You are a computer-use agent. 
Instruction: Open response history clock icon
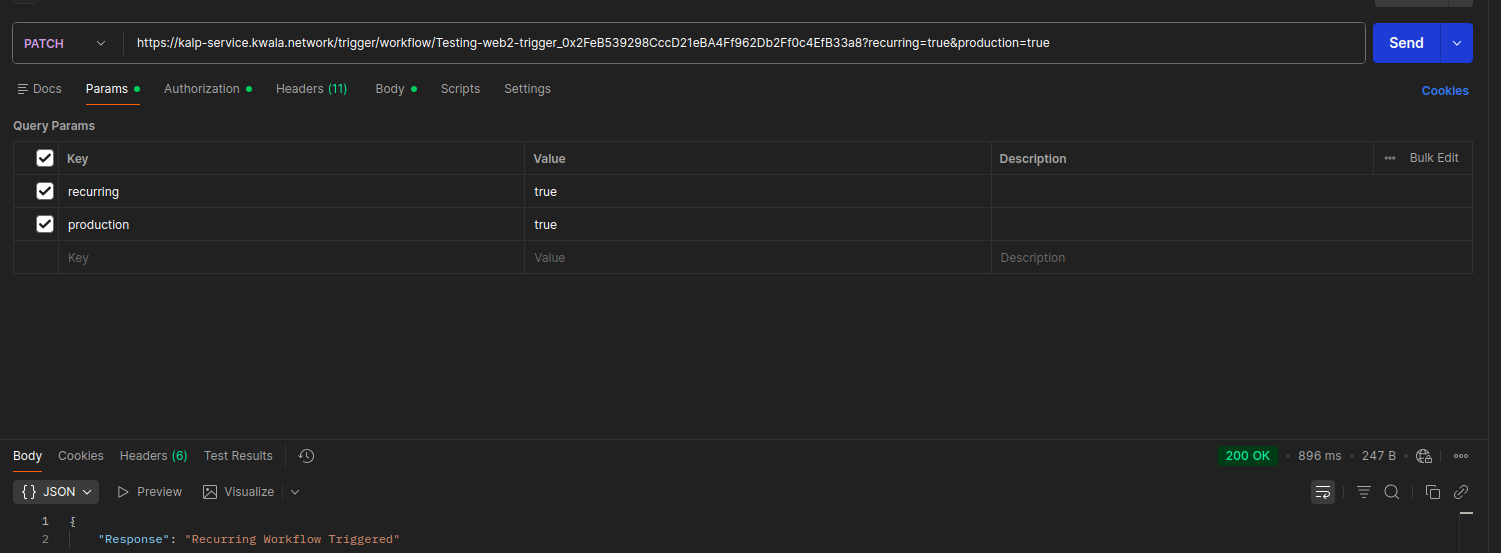tap(307, 456)
